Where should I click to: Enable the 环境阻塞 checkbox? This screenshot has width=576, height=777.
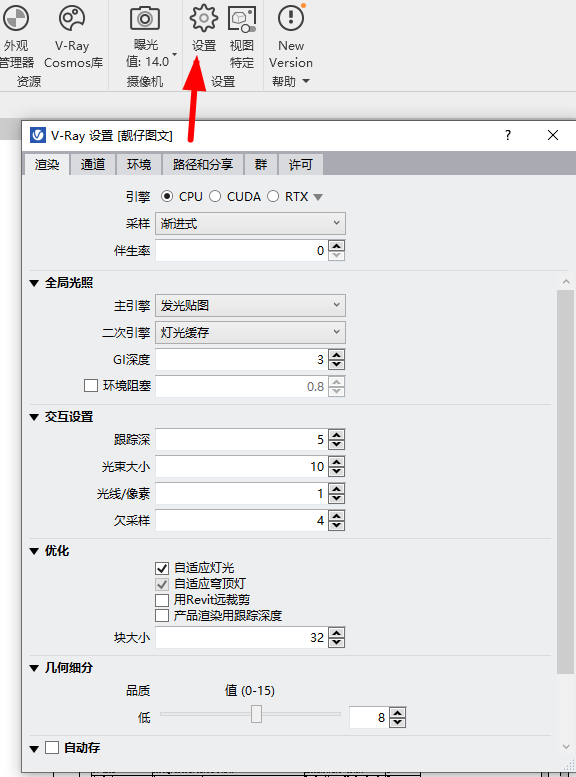coord(91,386)
